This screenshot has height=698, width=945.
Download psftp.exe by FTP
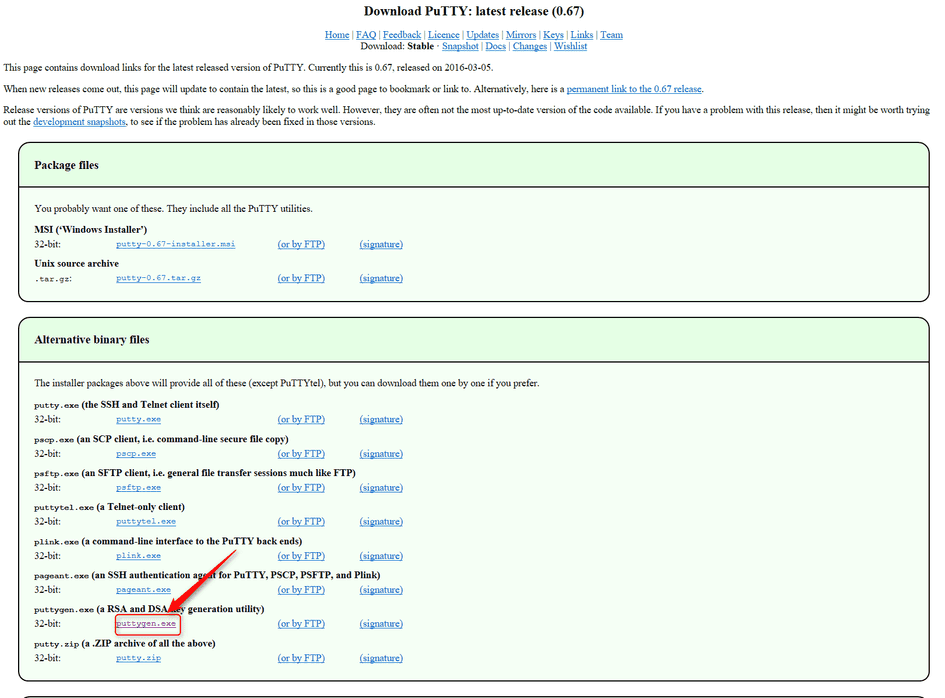[301, 488]
